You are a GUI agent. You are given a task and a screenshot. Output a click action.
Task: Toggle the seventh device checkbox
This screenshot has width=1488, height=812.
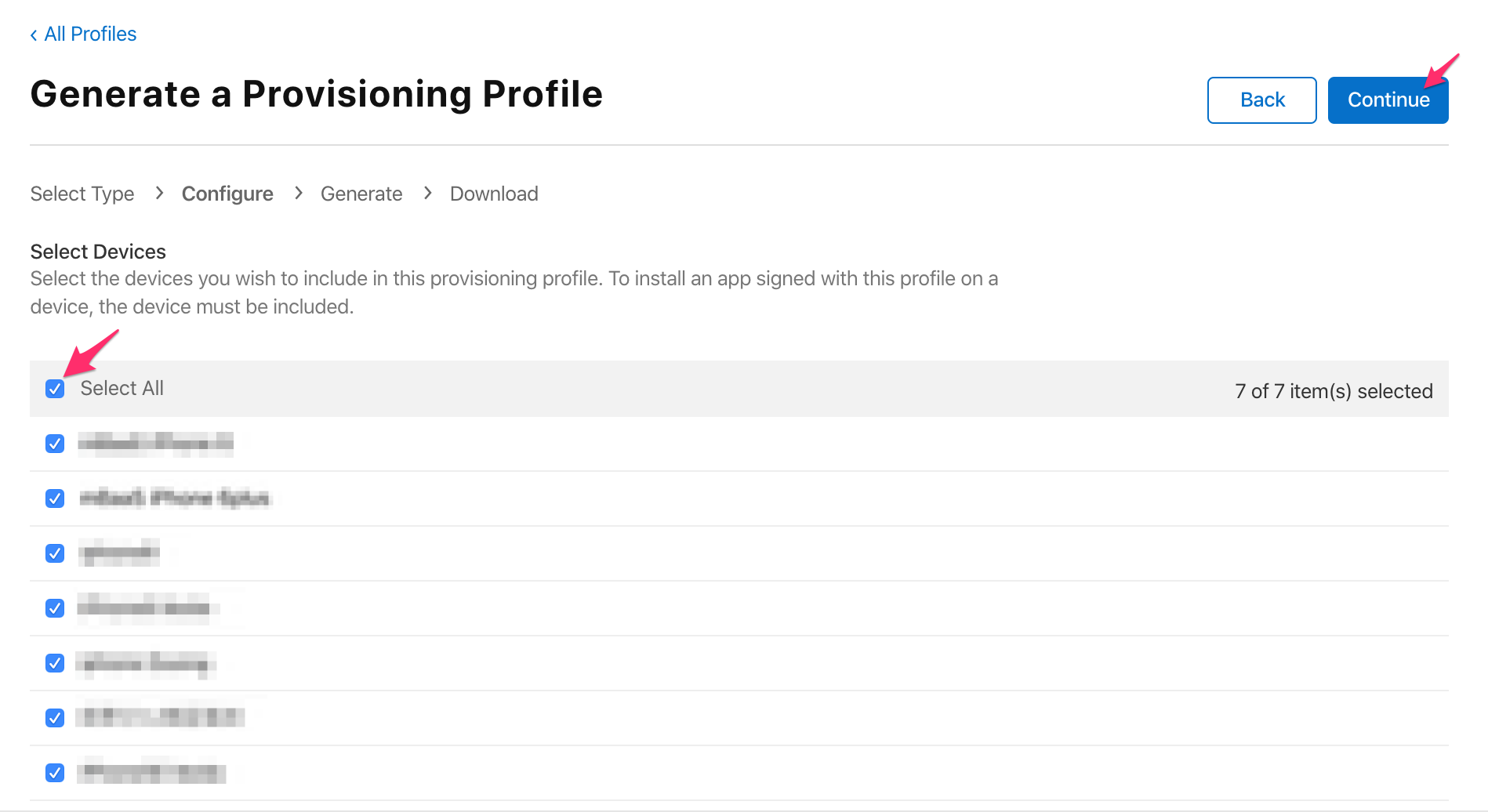point(55,773)
